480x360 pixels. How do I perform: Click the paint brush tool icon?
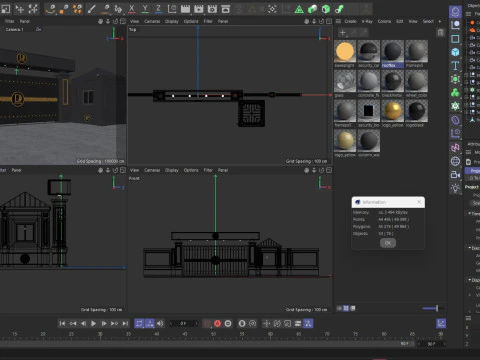91,9
